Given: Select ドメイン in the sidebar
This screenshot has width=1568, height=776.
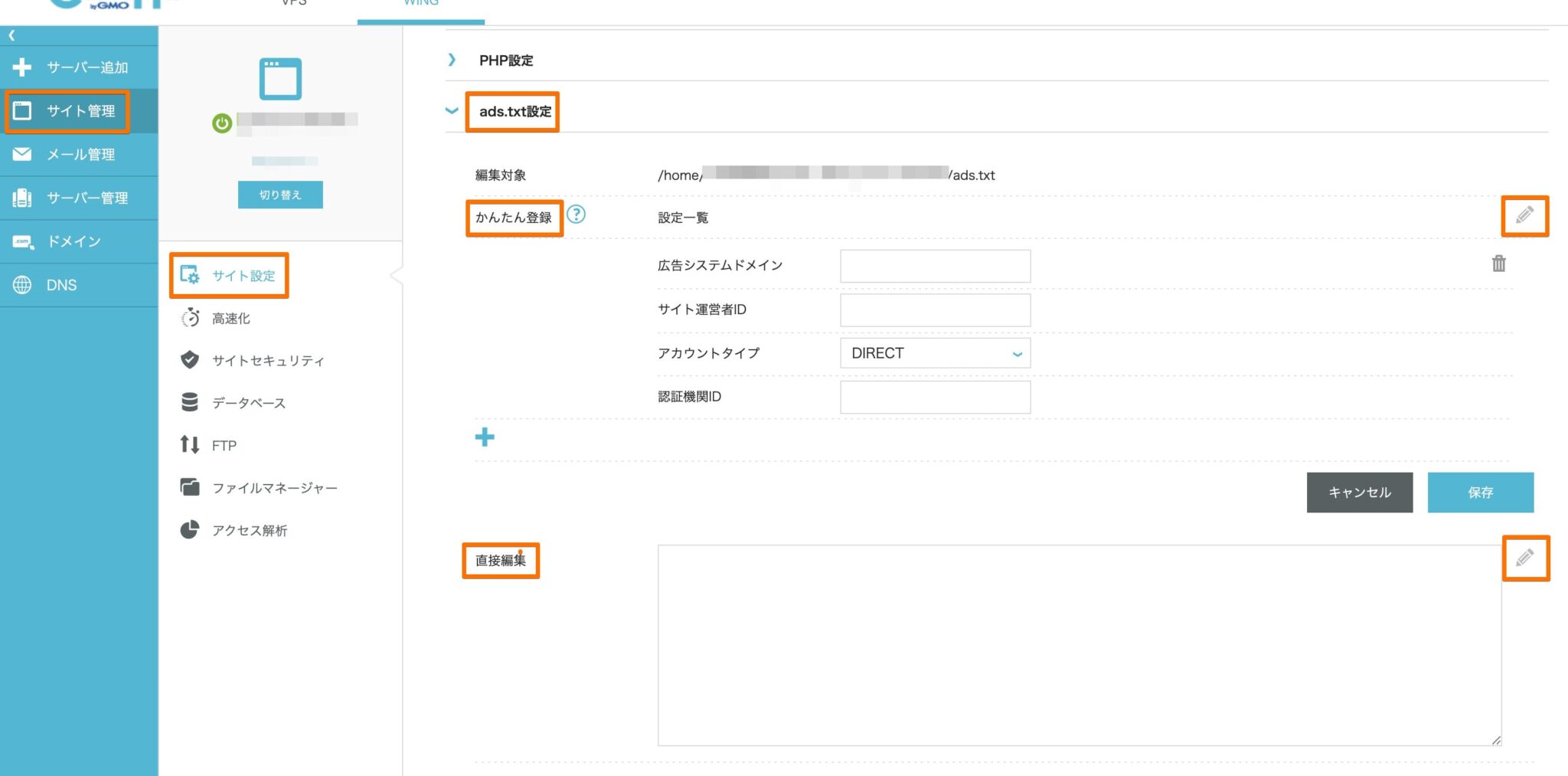Looking at the screenshot, I should [x=73, y=241].
